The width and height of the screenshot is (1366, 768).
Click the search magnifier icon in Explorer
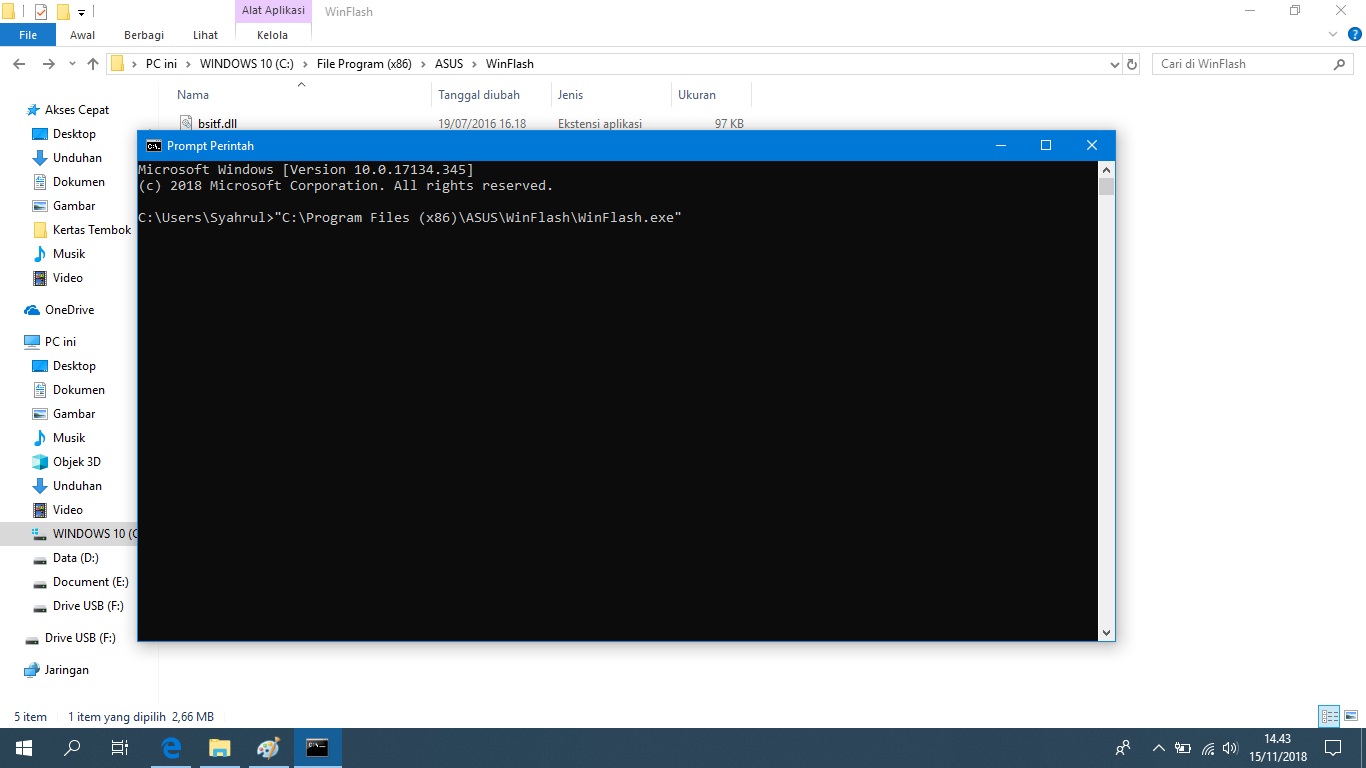[x=1340, y=64]
